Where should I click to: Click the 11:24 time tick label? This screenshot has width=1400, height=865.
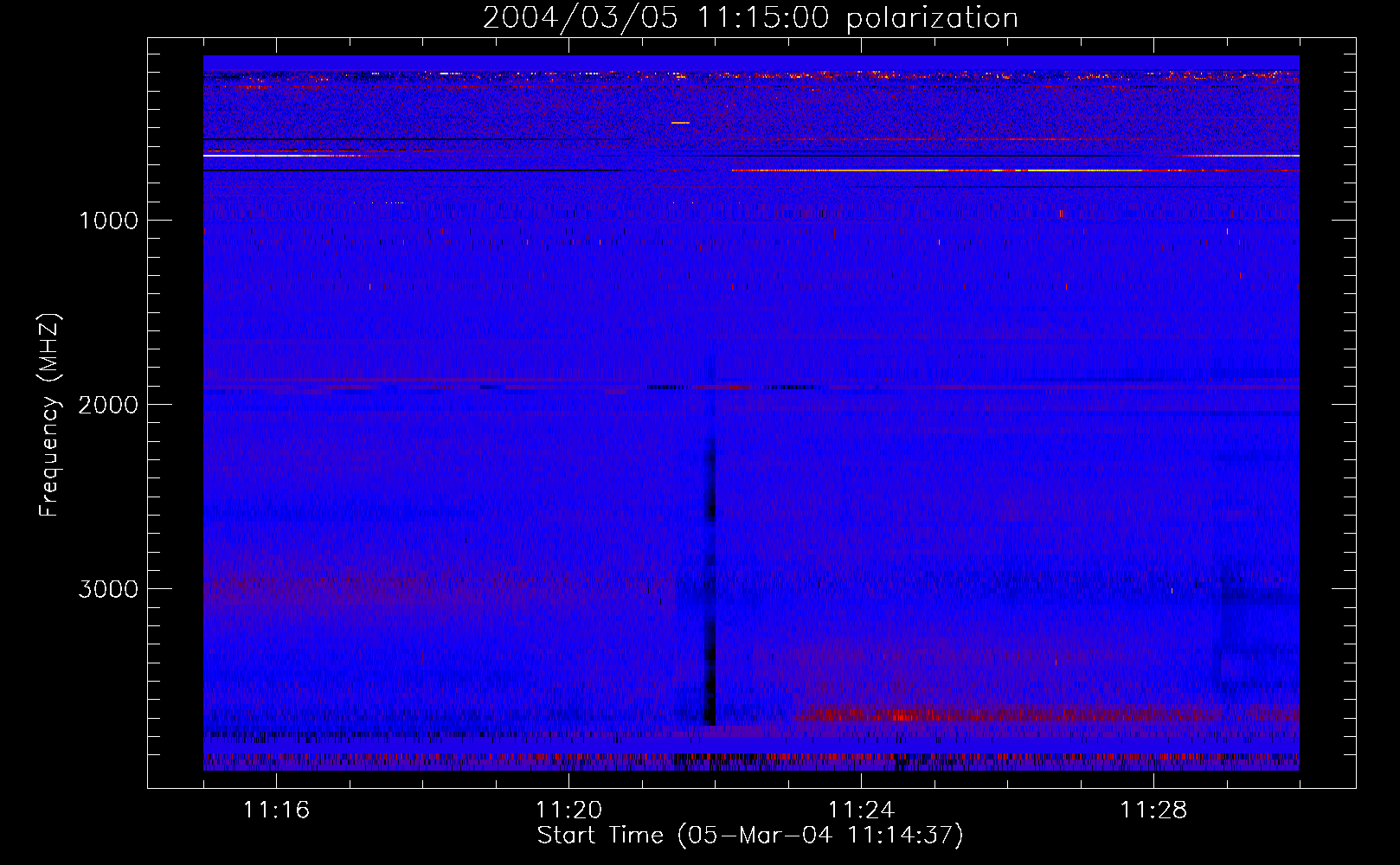tap(861, 810)
